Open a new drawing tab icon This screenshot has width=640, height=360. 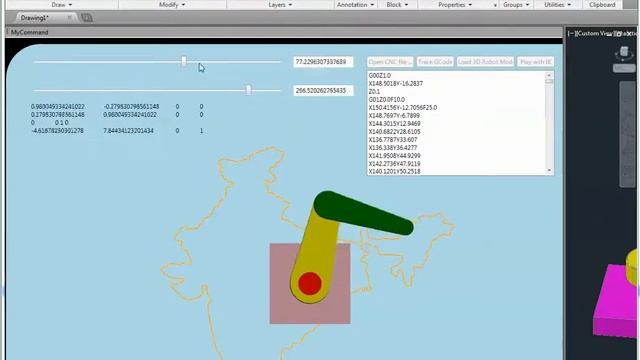pyautogui.click(x=87, y=18)
